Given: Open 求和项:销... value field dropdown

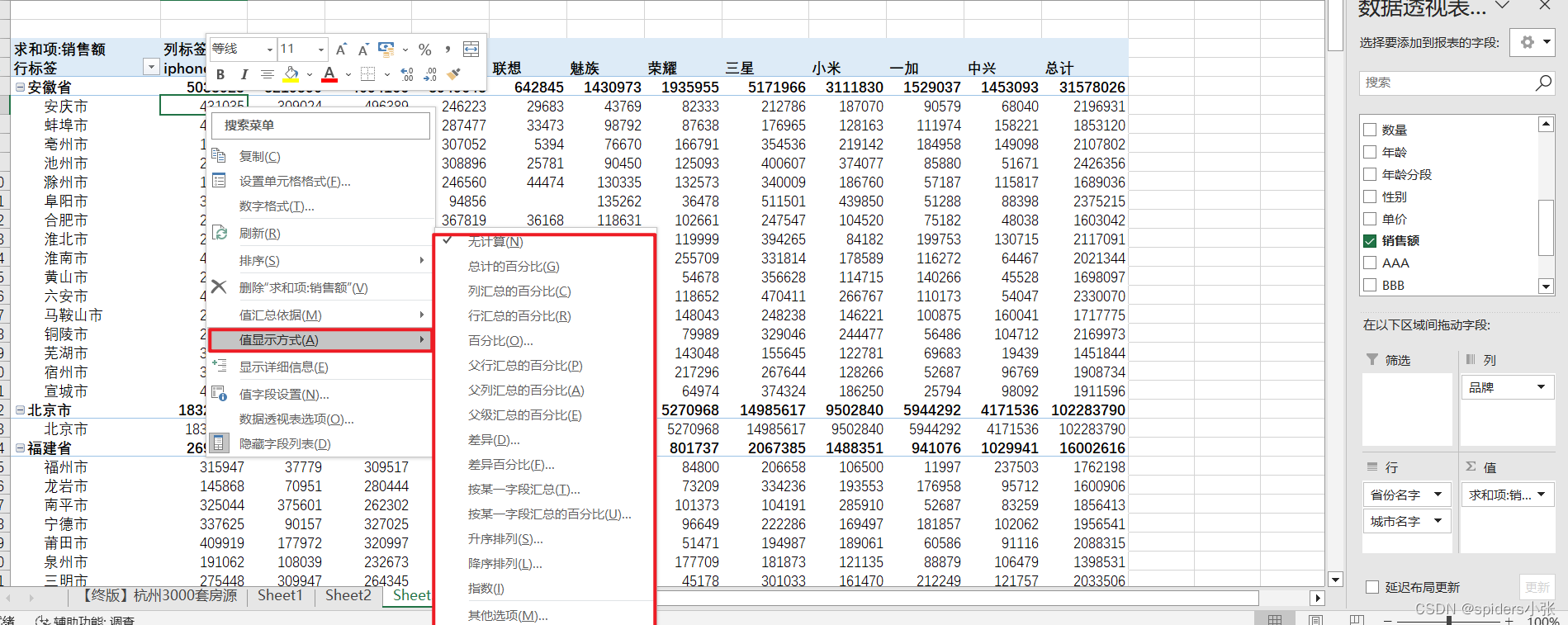Looking at the screenshot, I should click(x=1541, y=495).
